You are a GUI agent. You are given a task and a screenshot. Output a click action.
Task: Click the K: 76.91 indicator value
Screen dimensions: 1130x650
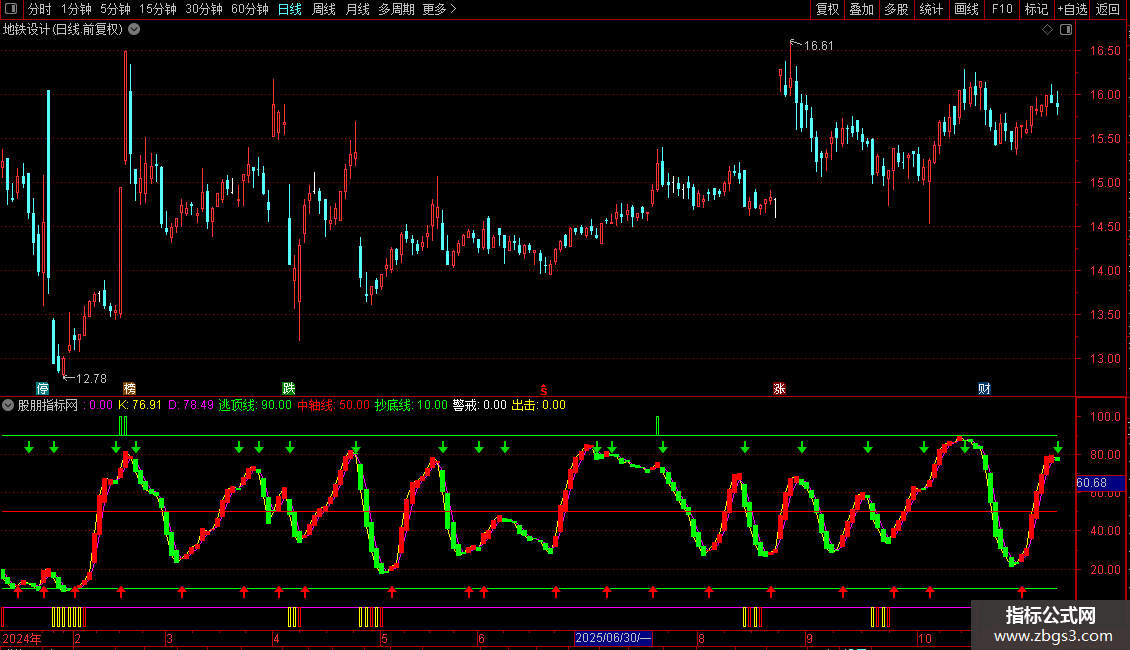point(140,405)
